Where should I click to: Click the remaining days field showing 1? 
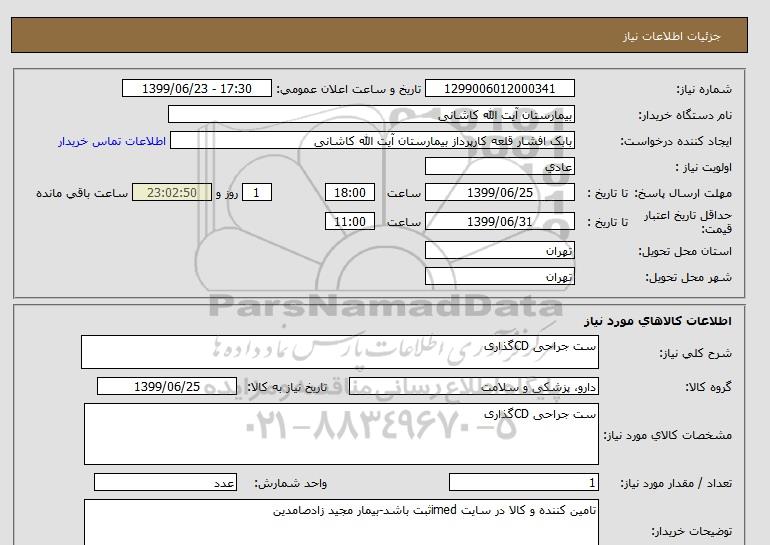pos(257,192)
